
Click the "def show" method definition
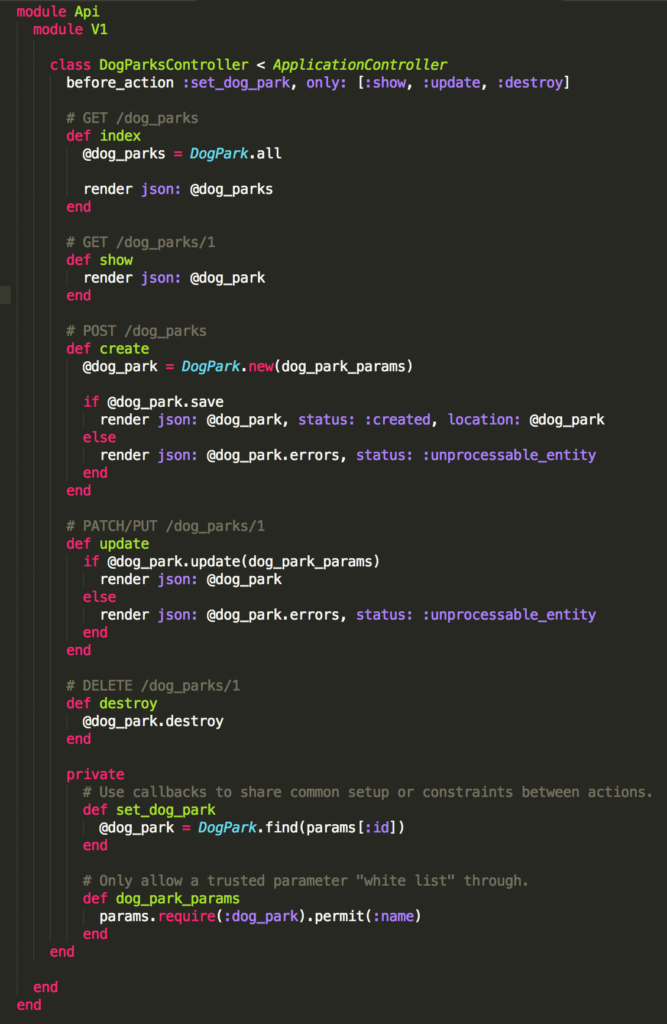coord(99,260)
